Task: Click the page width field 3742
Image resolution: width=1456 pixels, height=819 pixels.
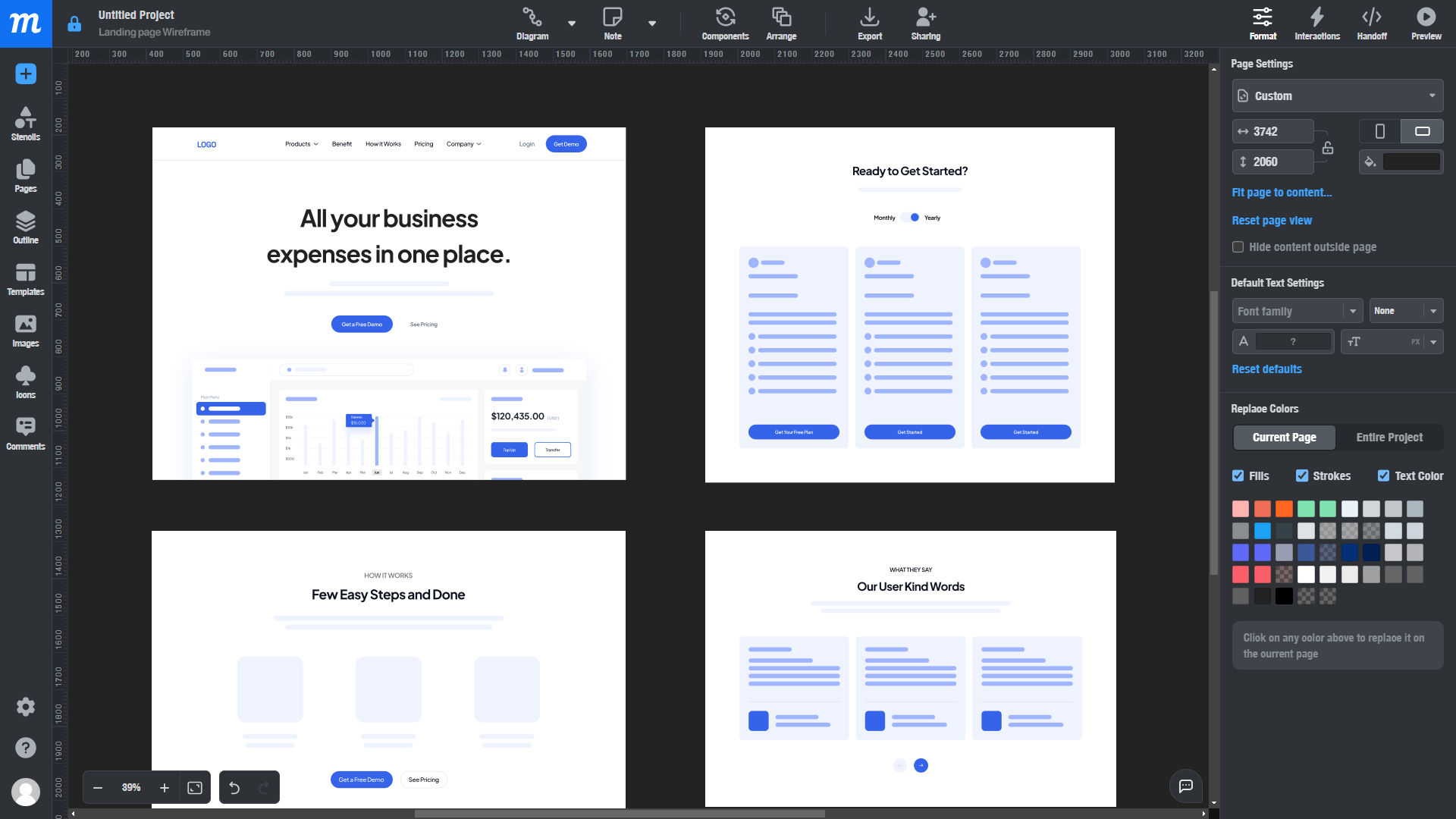Action: (x=1272, y=131)
